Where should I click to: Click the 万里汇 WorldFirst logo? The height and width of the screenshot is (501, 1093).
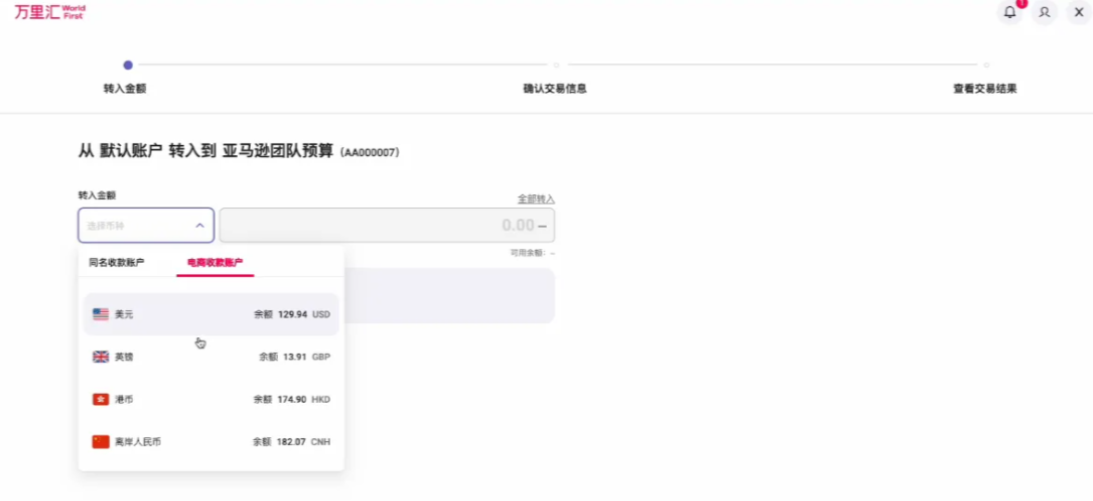tap(49, 12)
